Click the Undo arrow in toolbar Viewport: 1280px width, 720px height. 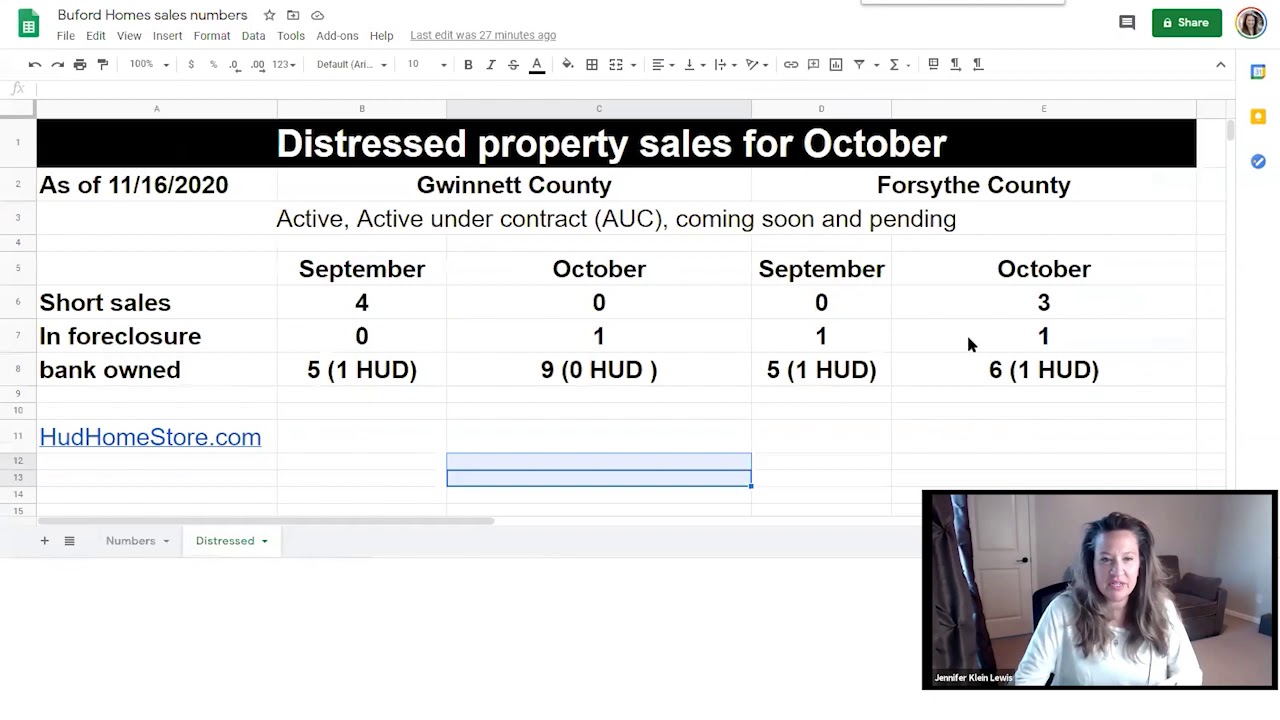(x=35, y=64)
